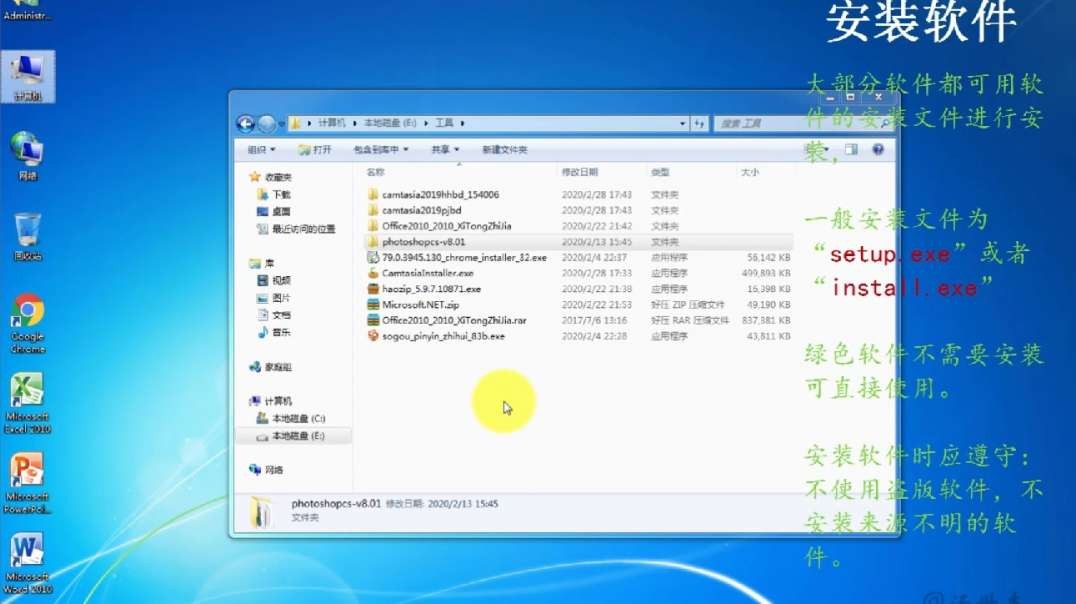The image size is (1076, 604).
Task: Sort files by the 修改日期 column header
Action: [x=580, y=172]
